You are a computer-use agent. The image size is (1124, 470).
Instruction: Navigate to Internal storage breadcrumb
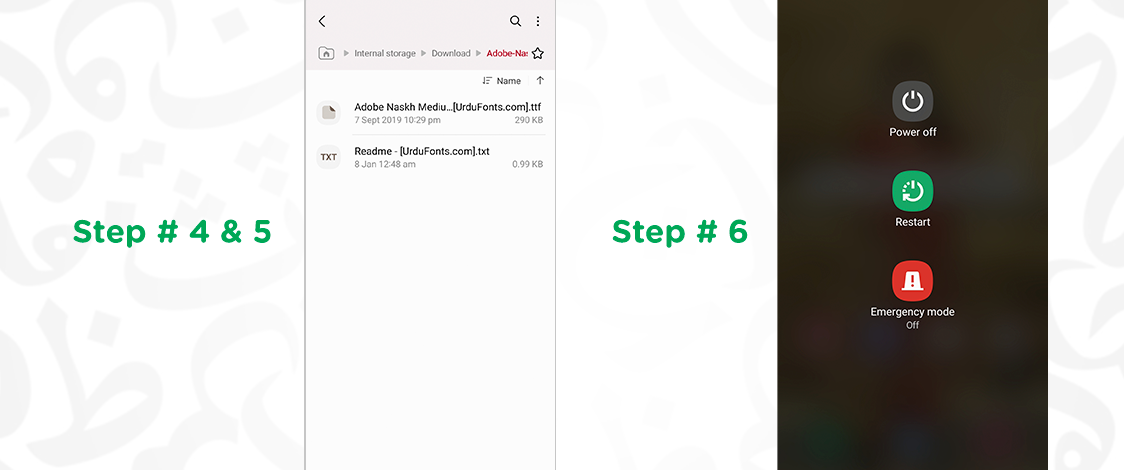385,54
